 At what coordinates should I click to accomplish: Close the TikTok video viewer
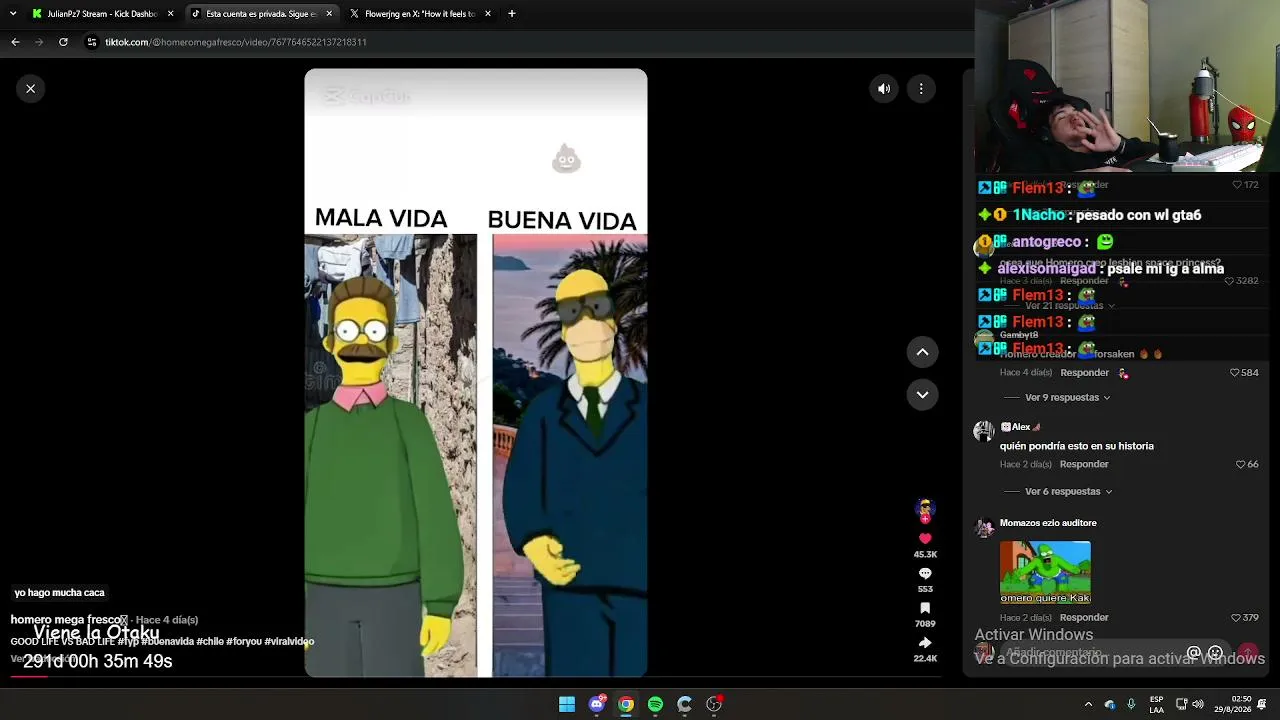click(x=31, y=89)
